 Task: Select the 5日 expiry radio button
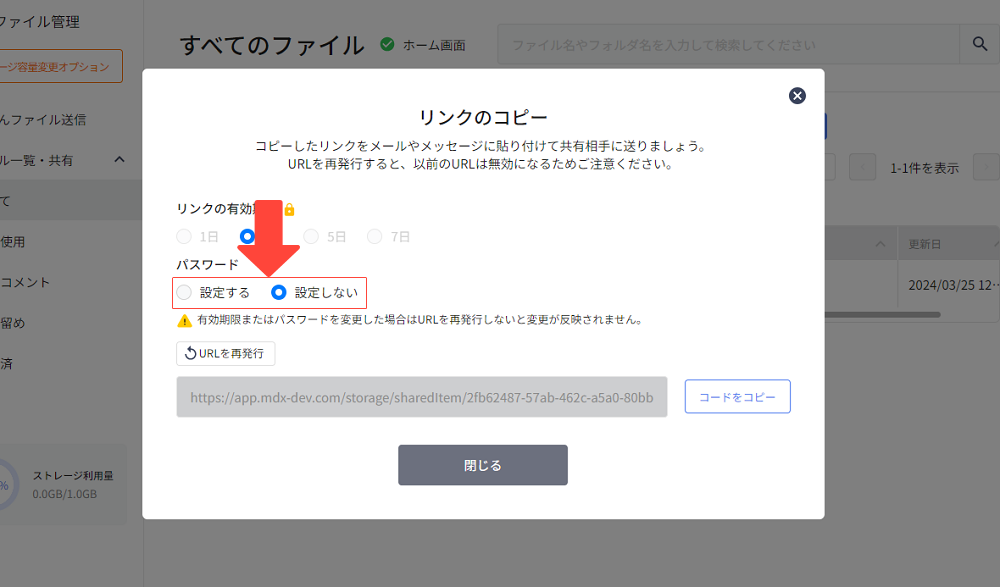[x=311, y=237]
